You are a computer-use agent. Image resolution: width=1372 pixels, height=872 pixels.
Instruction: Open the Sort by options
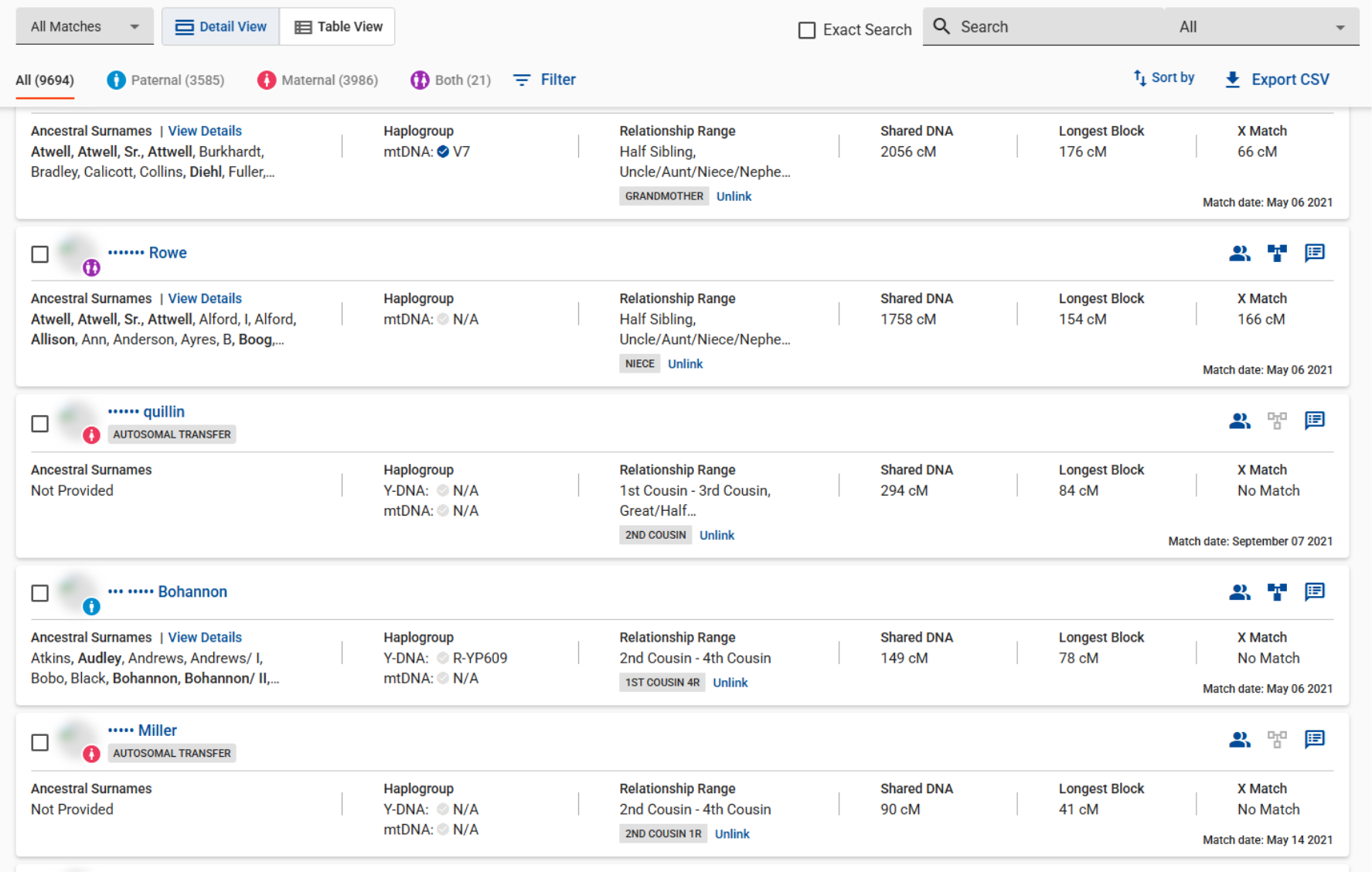pyautogui.click(x=1163, y=78)
